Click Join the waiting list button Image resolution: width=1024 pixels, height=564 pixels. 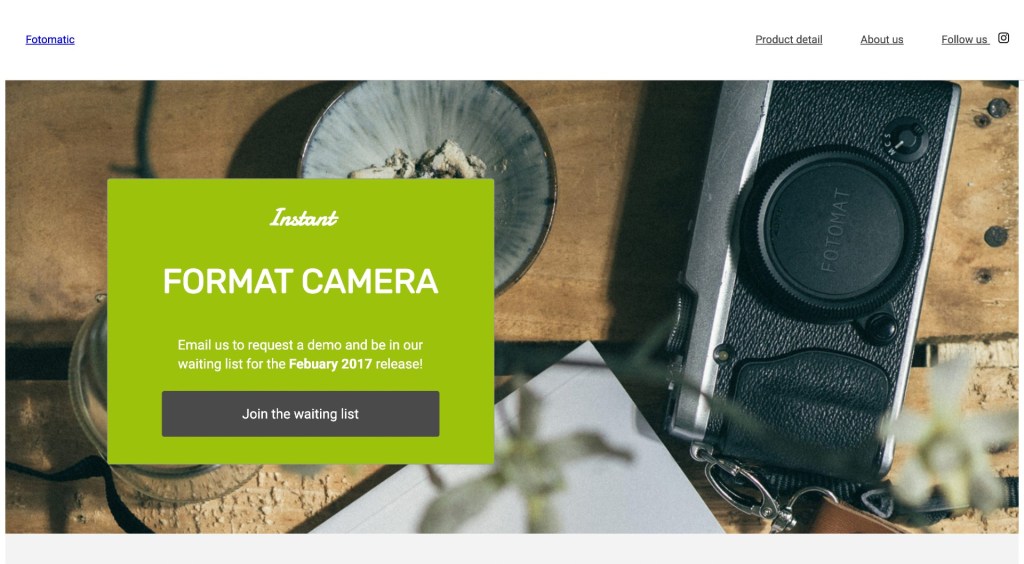[x=300, y=414]
